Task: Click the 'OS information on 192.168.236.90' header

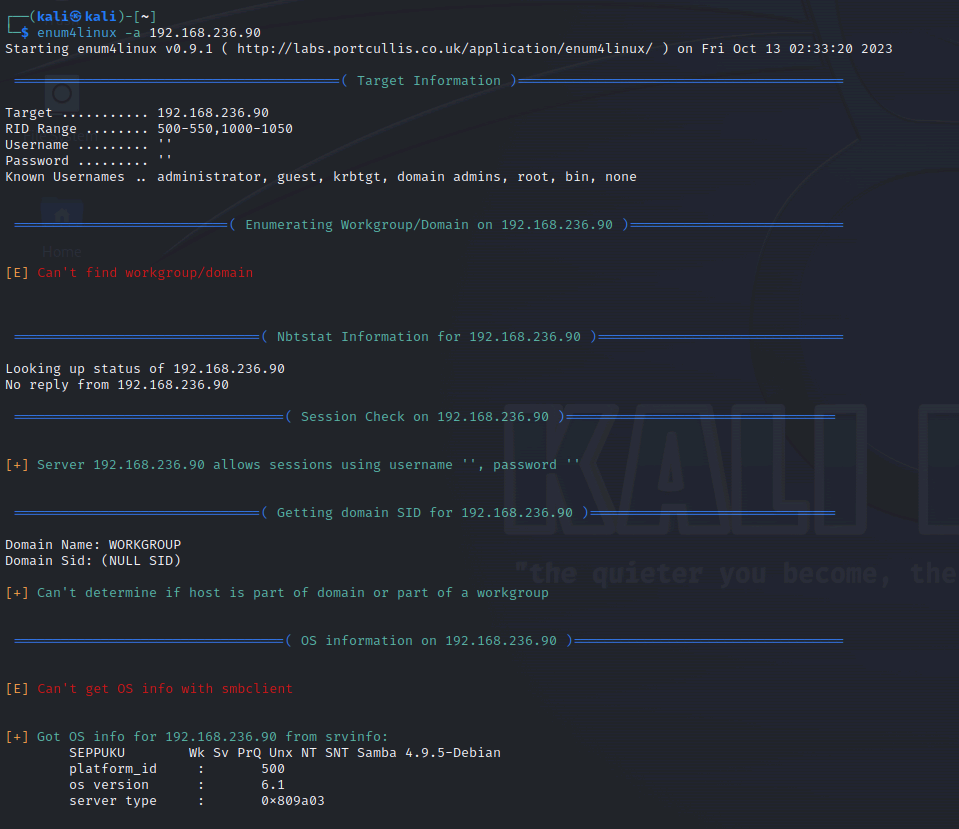Action: coord(429,641)
